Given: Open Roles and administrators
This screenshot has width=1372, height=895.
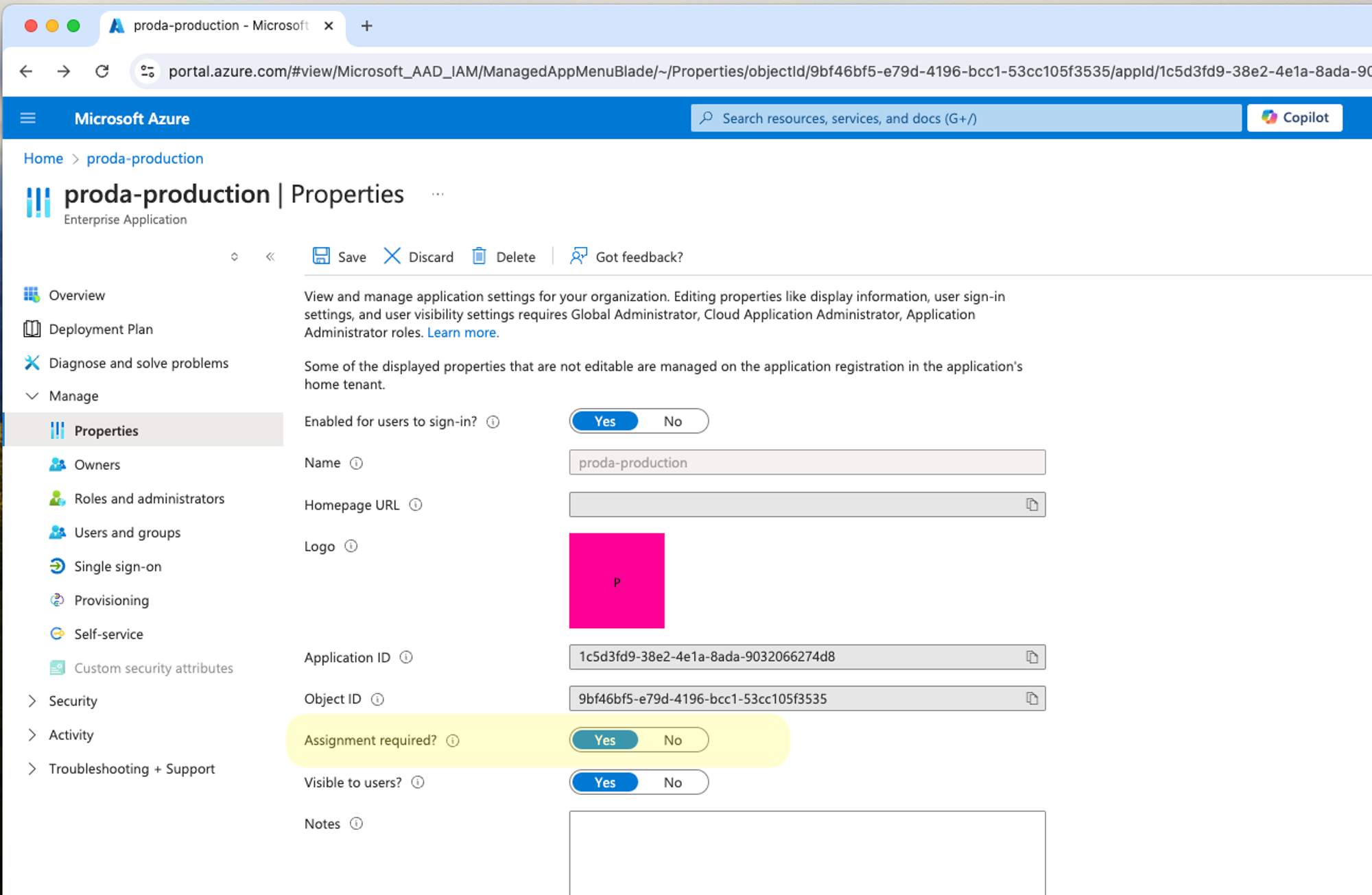Looking at the screenshot, I should point(150,499).
